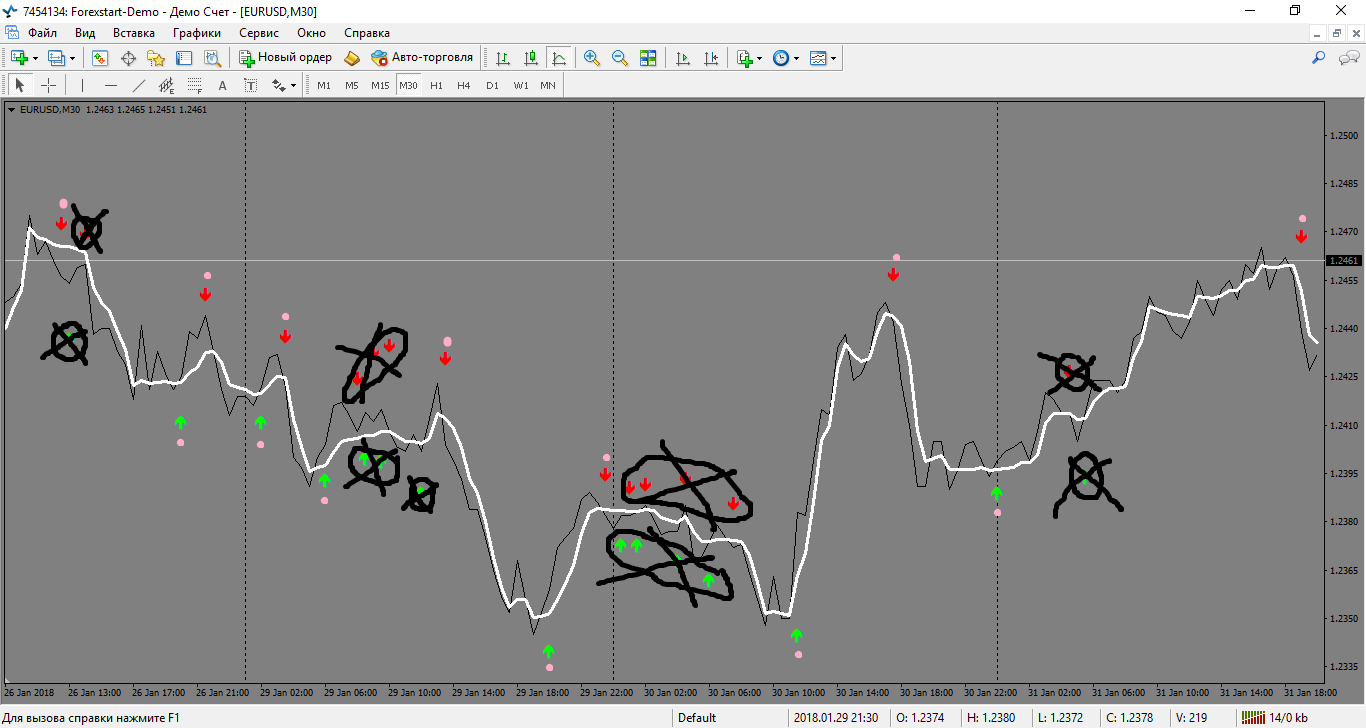
Task: Insert a text label (T icon)
Action: 250,85
